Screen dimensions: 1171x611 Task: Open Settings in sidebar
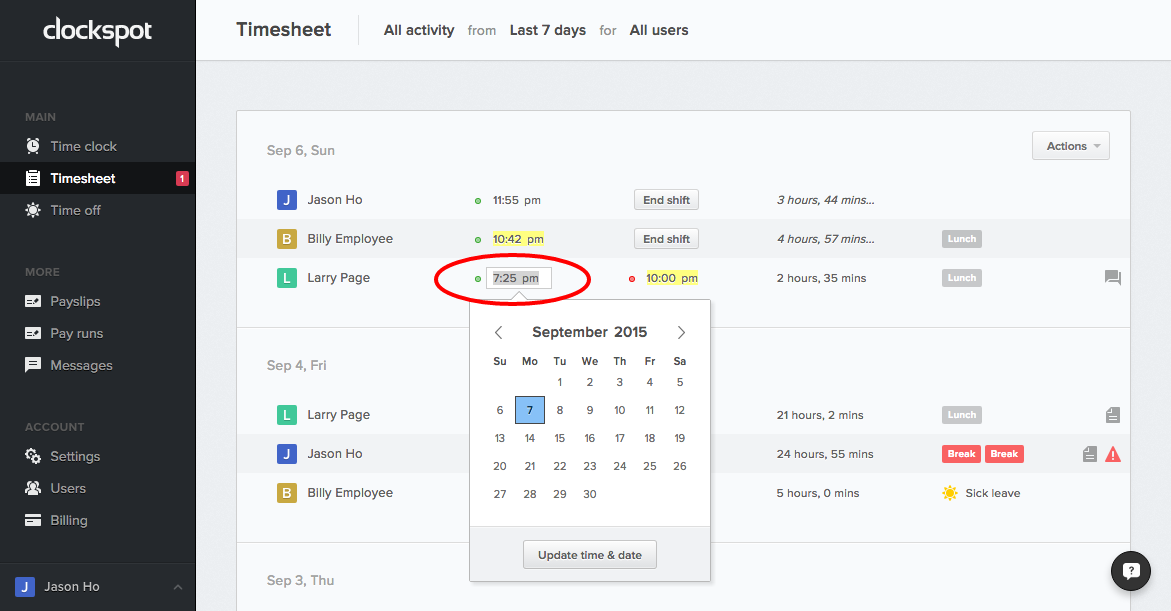tap(97, 456)
